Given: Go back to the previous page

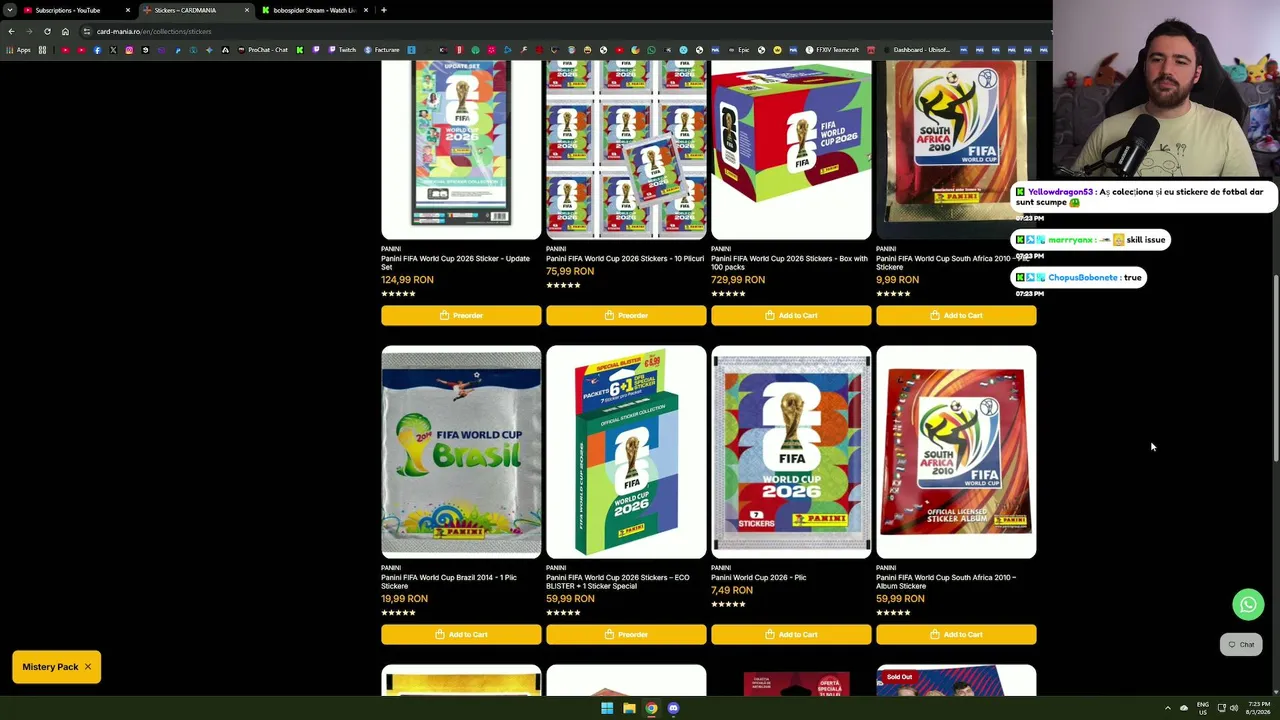Looking at the screenshot, I should pyautogui.click(x=11, y=31).
